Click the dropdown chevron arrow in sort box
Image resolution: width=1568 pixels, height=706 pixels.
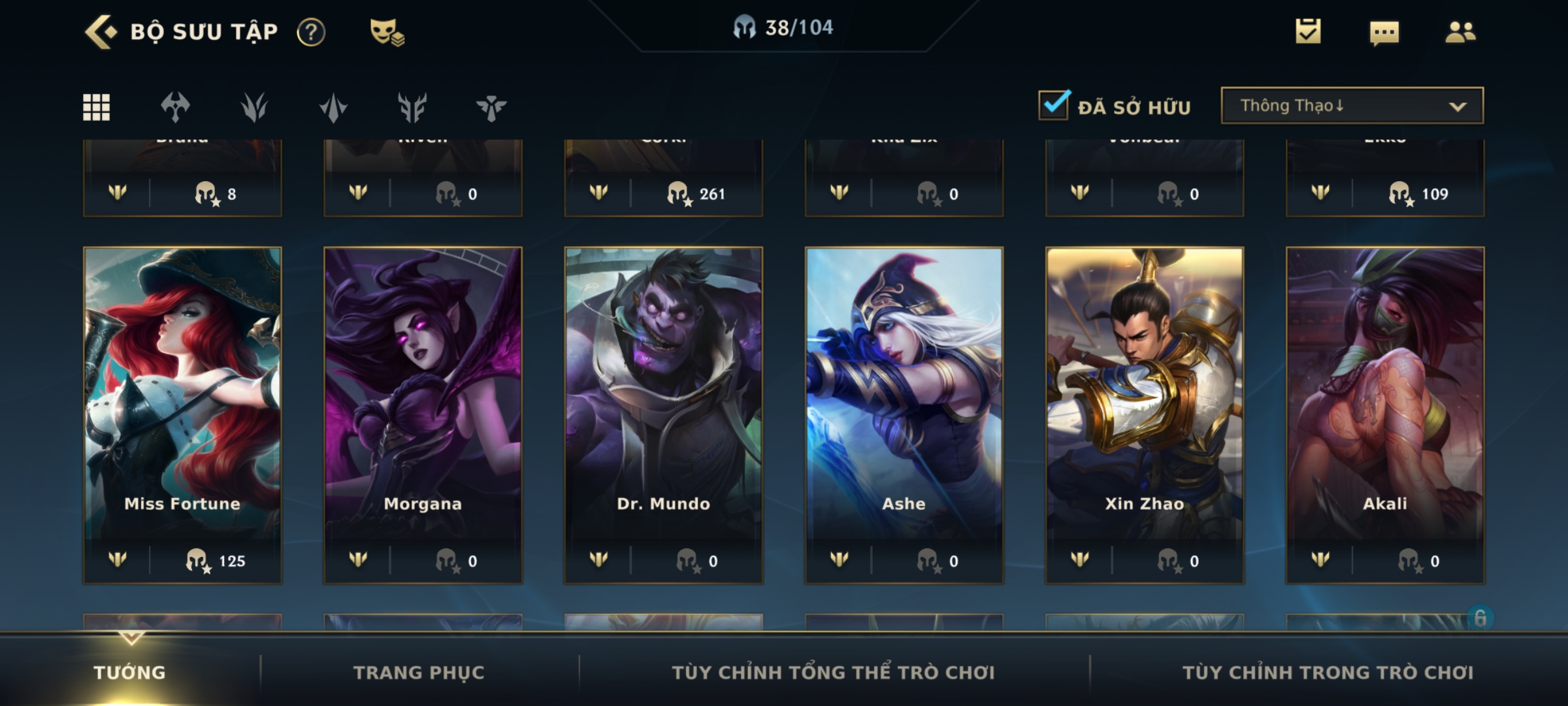click(x=1458, y=107)
